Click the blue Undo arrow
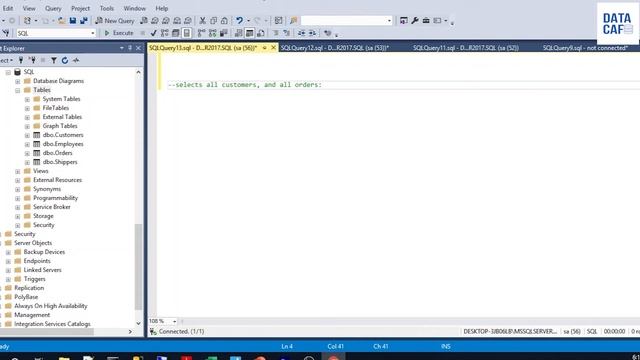 (x=239, y=20)
